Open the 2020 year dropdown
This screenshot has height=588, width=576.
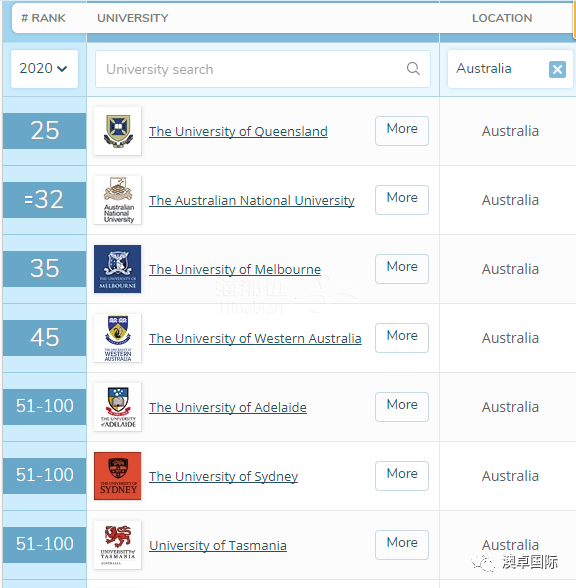pos(44,69)
